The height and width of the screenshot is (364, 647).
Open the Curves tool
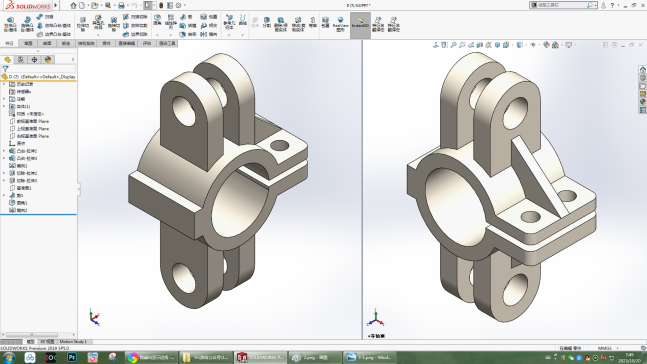(243, 20)
